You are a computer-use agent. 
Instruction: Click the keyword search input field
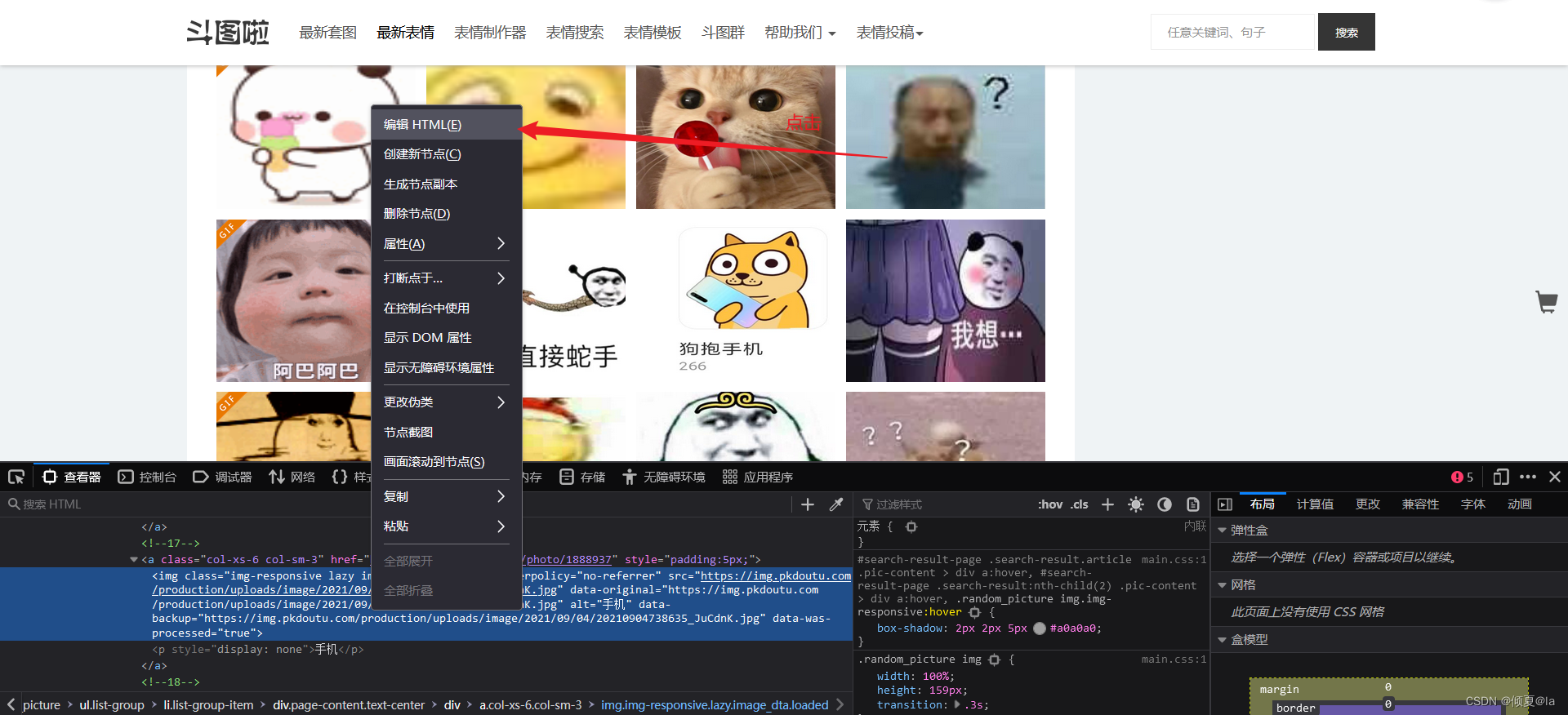1233,32
